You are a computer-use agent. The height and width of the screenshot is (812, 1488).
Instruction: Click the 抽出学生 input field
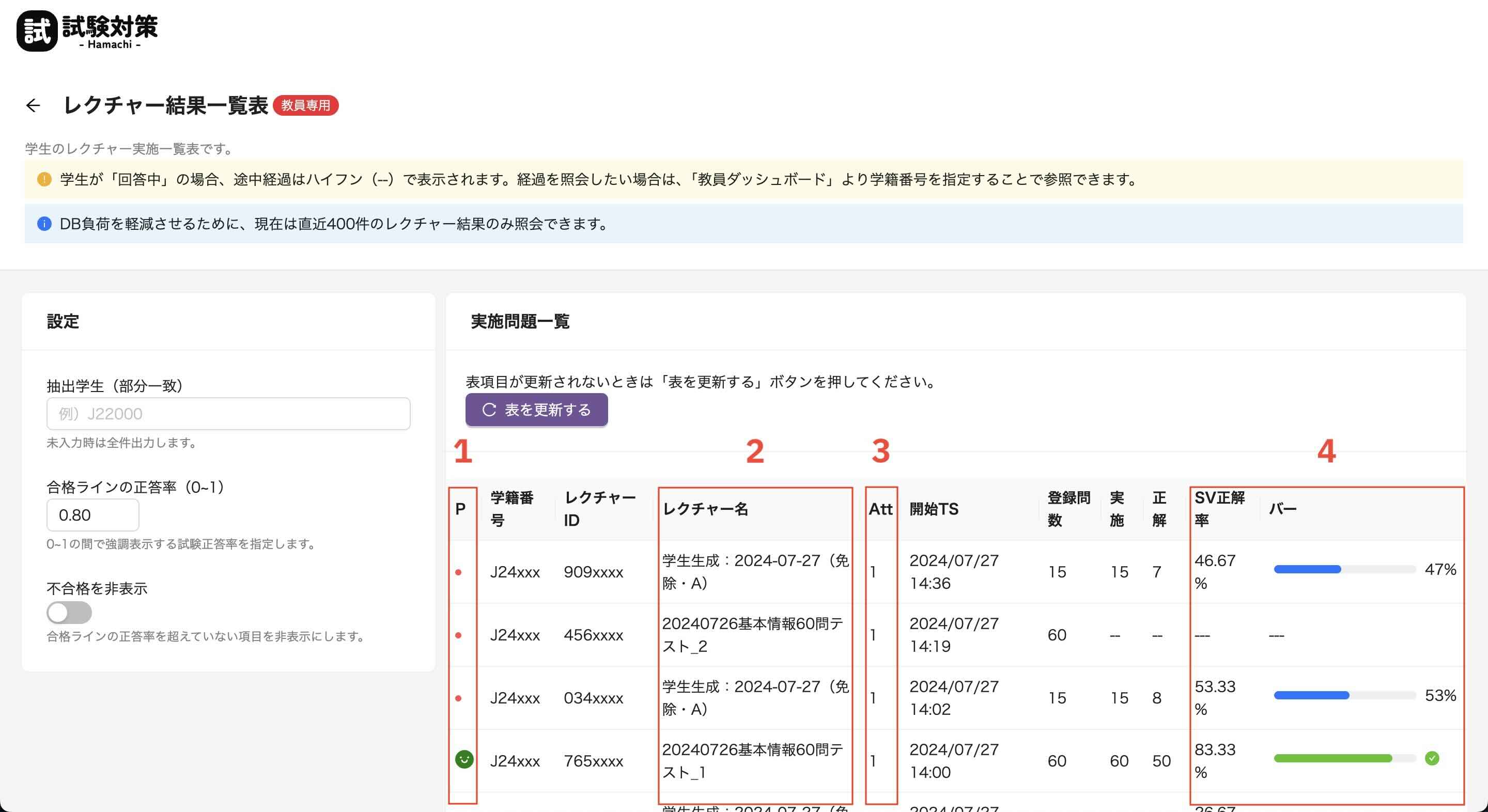click(x=228, y=414)
